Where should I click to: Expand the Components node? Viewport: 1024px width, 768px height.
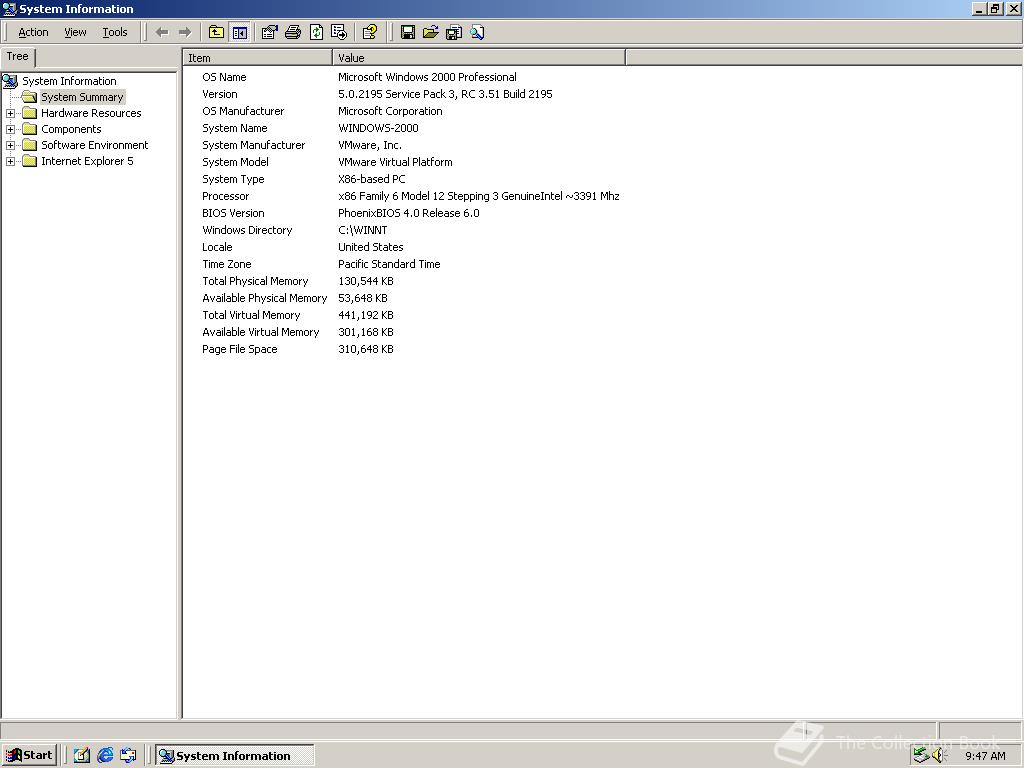click(x=10, y=129)
